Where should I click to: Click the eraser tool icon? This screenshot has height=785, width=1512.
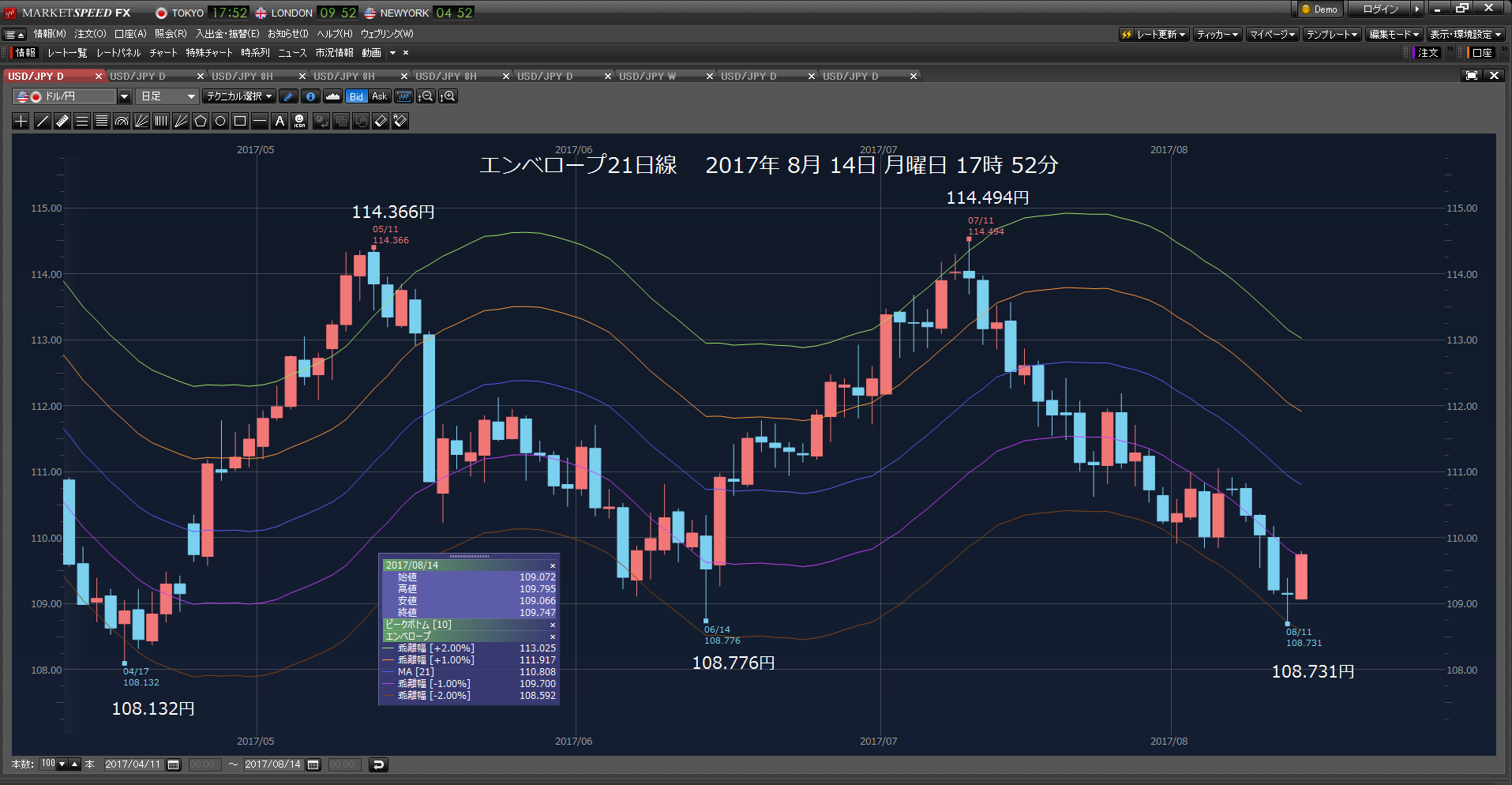(x=381, y=121)
